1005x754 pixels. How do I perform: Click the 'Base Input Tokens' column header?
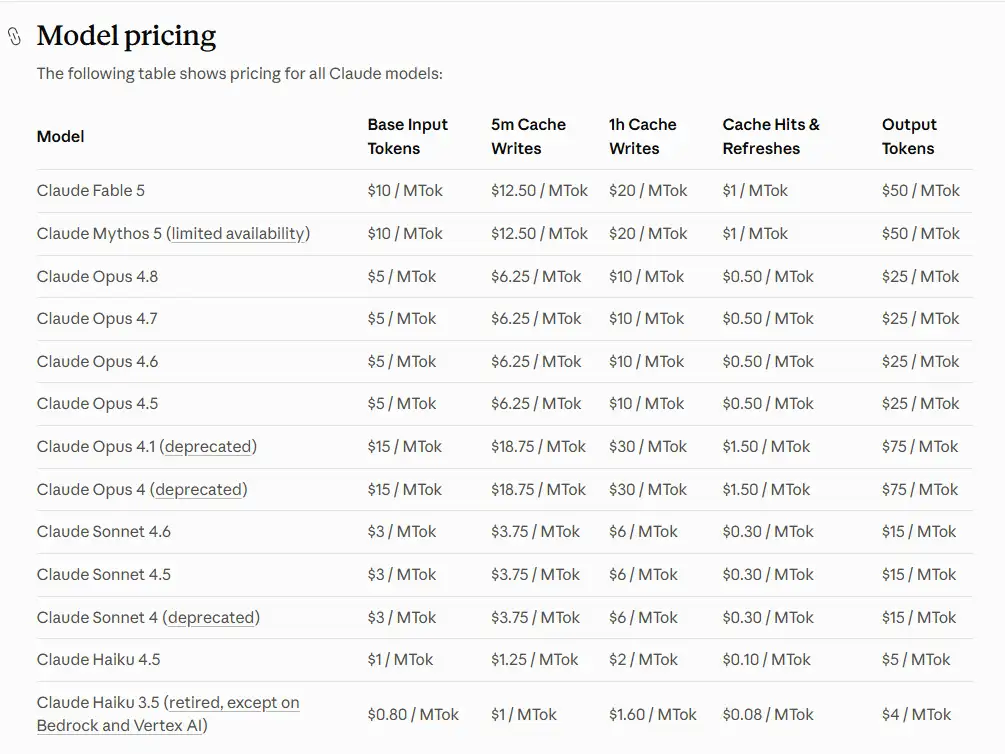408,137
